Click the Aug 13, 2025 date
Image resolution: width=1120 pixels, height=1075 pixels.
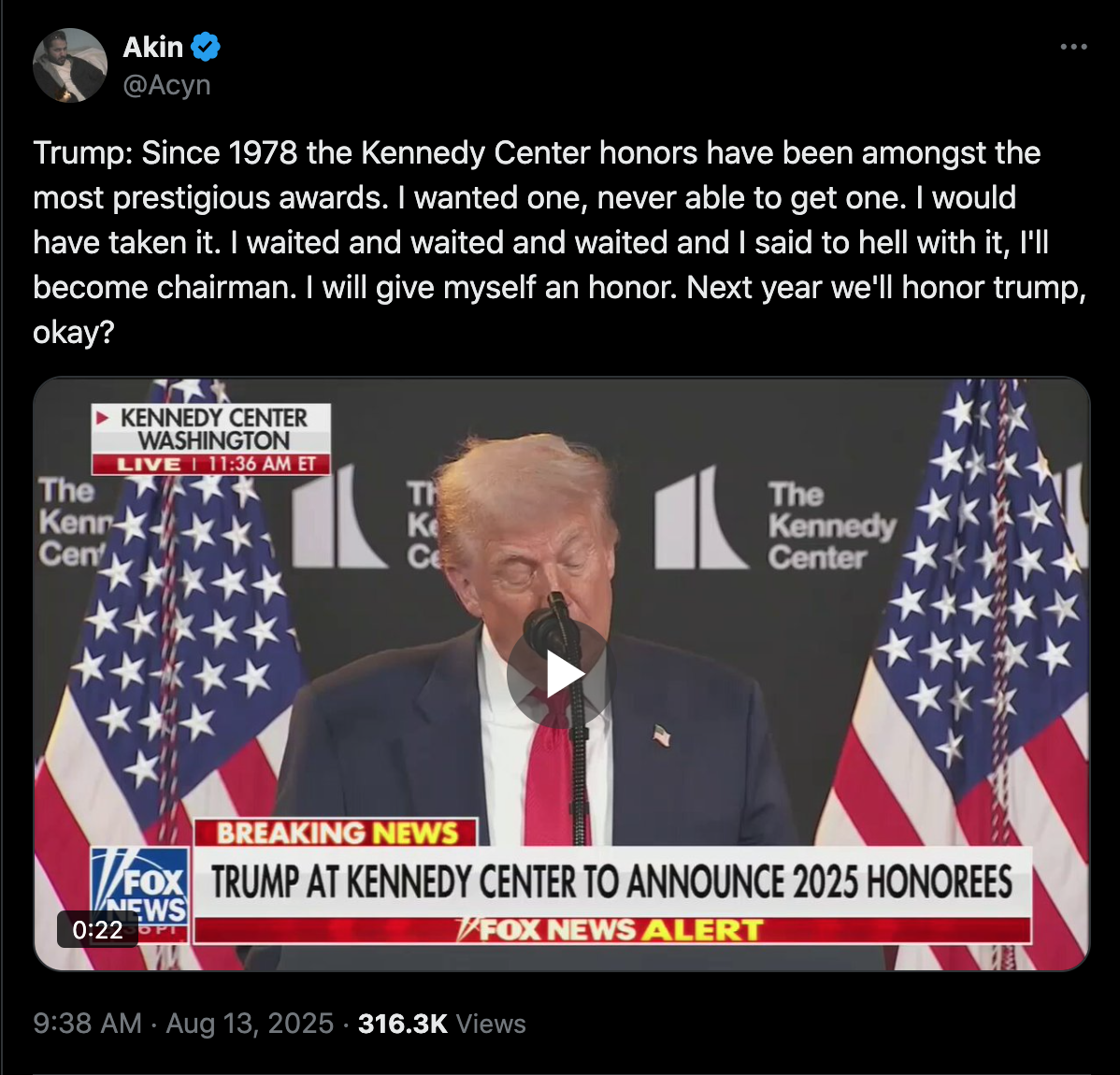(x=250, y=1023)
